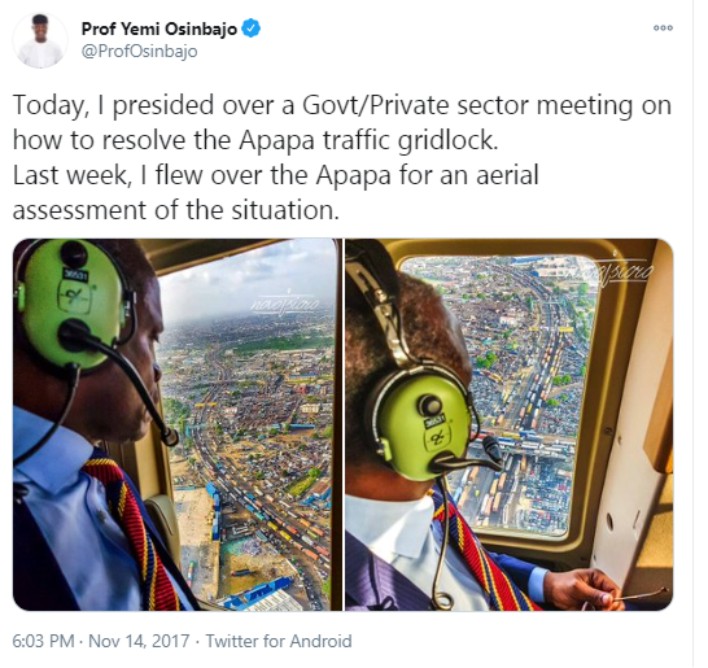Select the Nov 14, 2017 date
708x668 pixels.
139,641
